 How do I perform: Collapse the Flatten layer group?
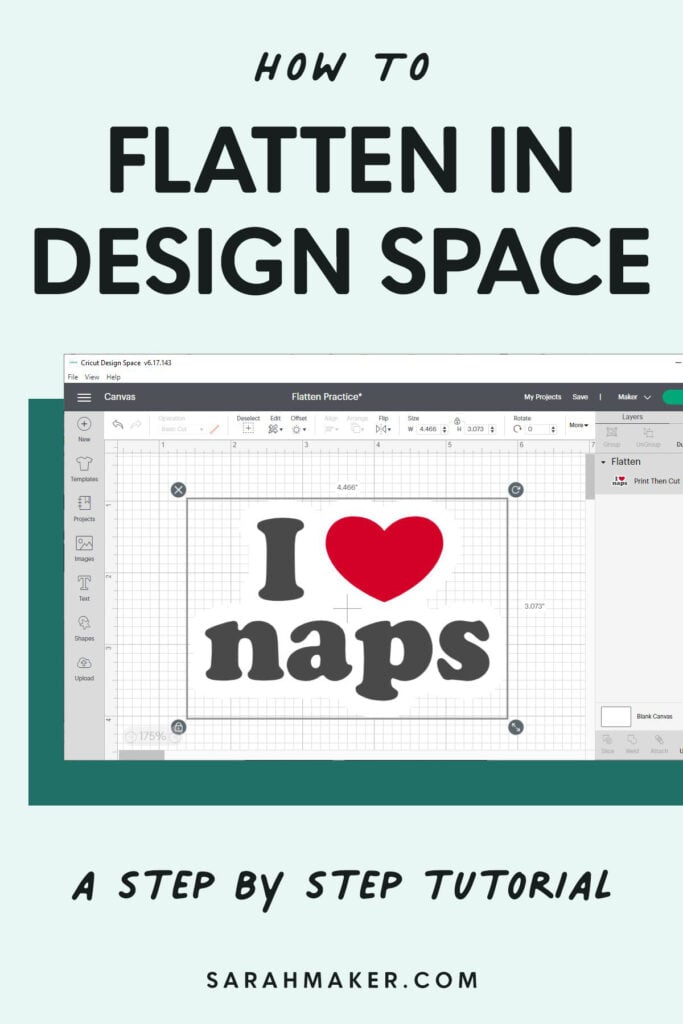click(x=603, y=462)
